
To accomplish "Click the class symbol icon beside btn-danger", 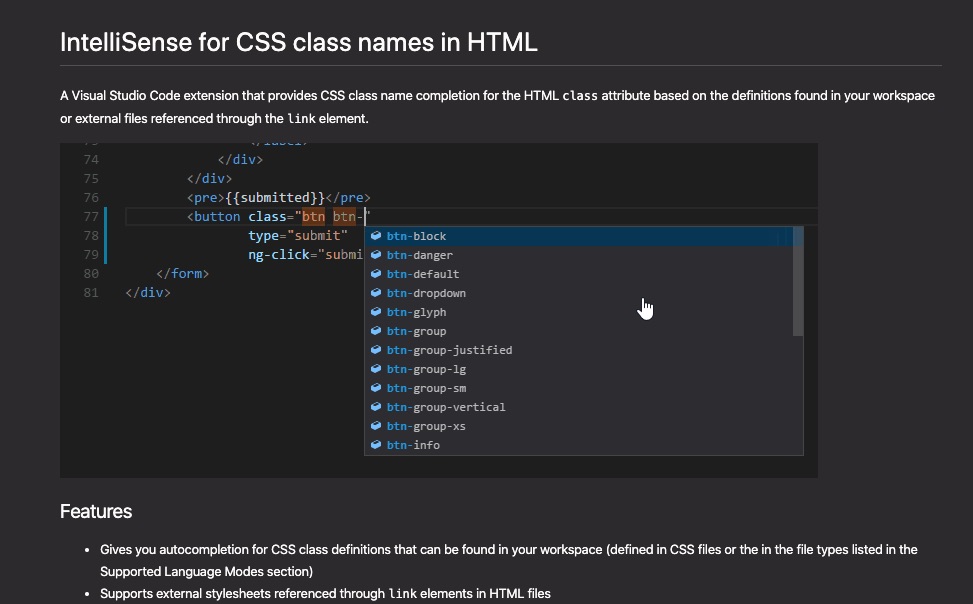I will point(375,255).
